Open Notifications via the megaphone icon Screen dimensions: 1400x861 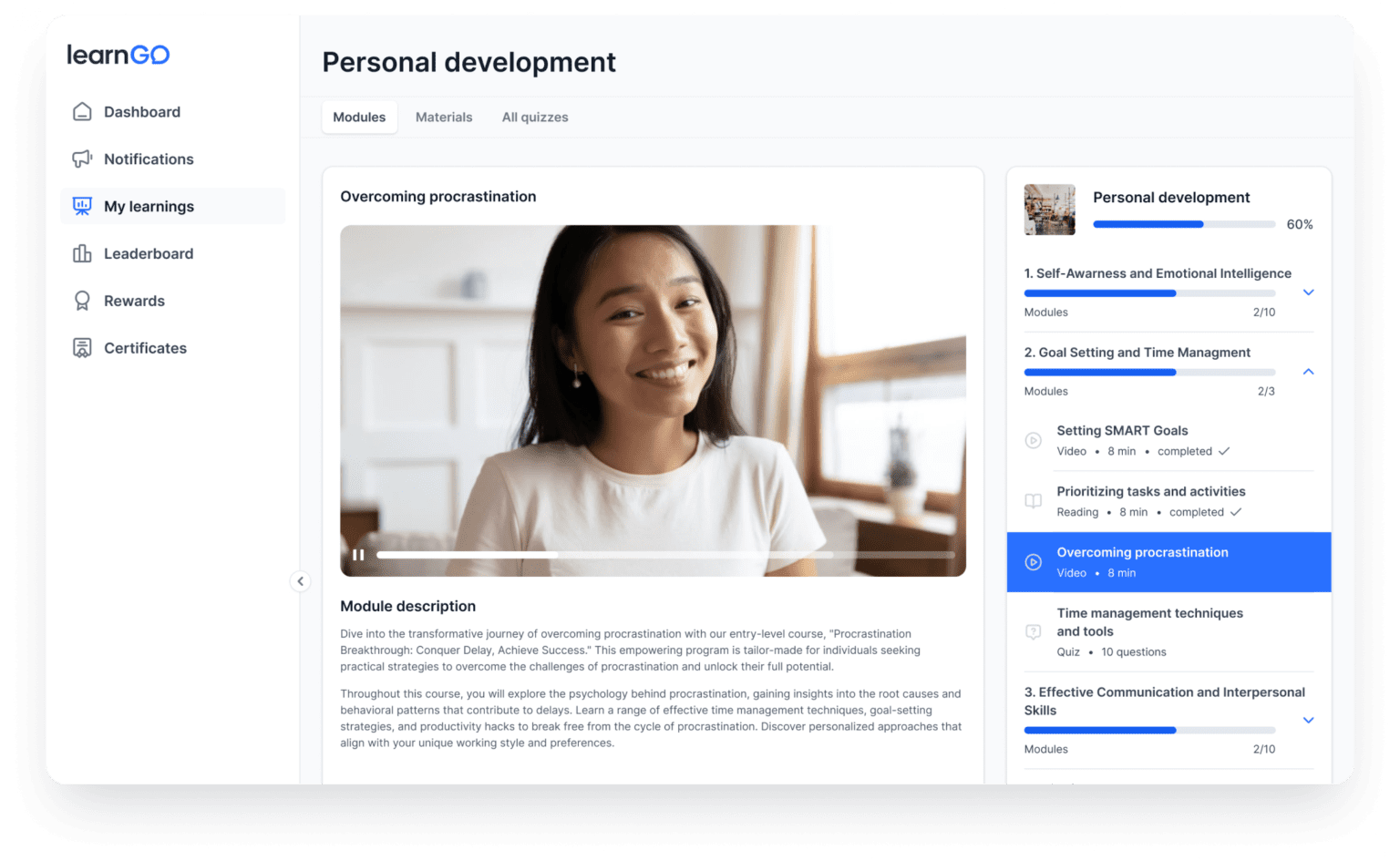tap(82, 159)
